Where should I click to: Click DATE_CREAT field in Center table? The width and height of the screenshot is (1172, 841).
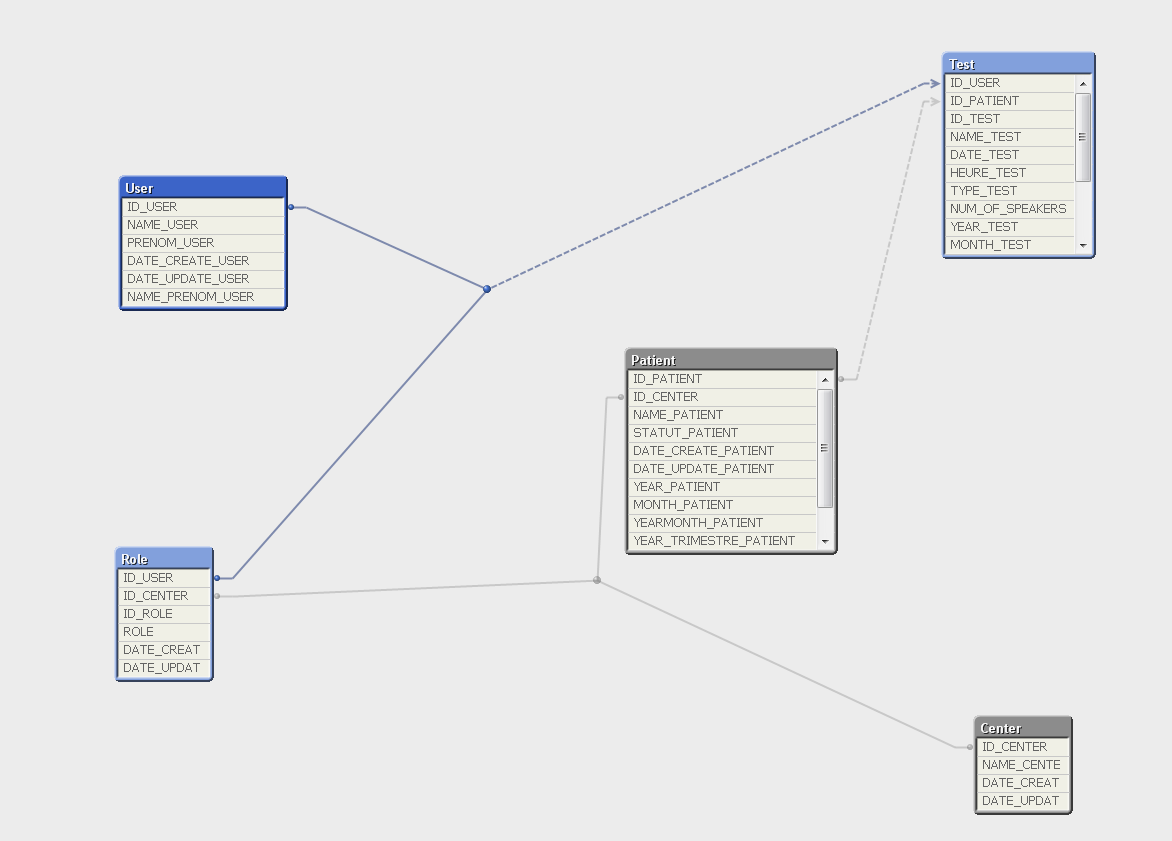click(1023, 783)
